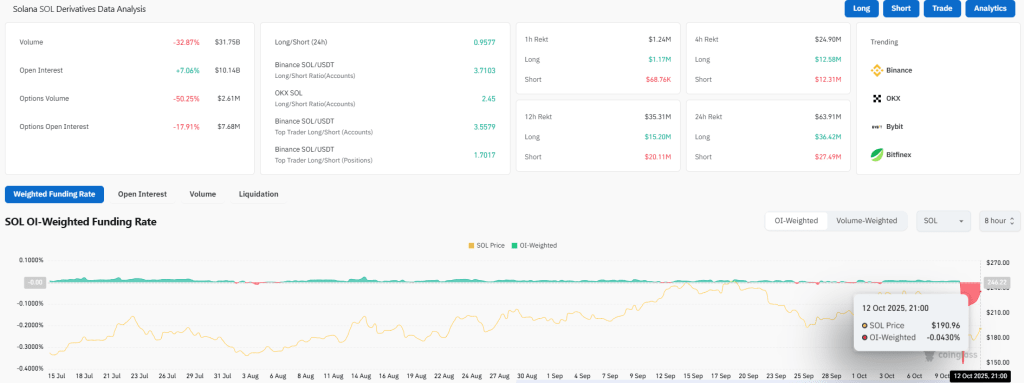This screenshot has height=383, width=1024.
Task: Click the Bybit logo icon
Action: click(877, 127)
